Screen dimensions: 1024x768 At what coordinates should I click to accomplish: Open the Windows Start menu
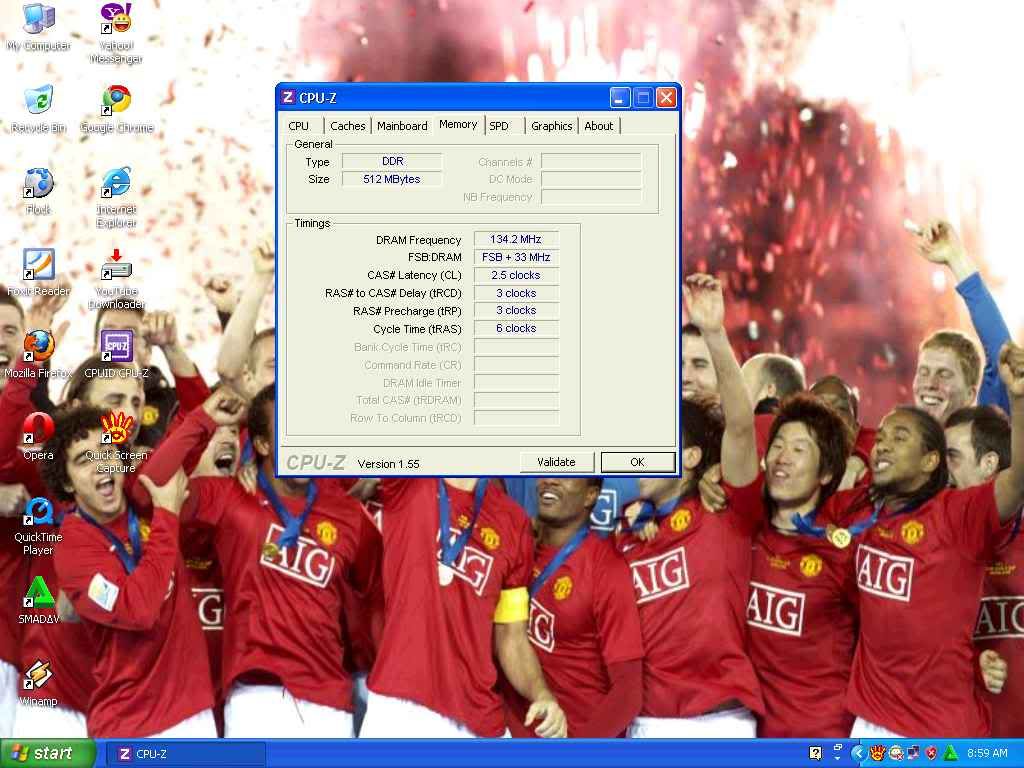47,753
